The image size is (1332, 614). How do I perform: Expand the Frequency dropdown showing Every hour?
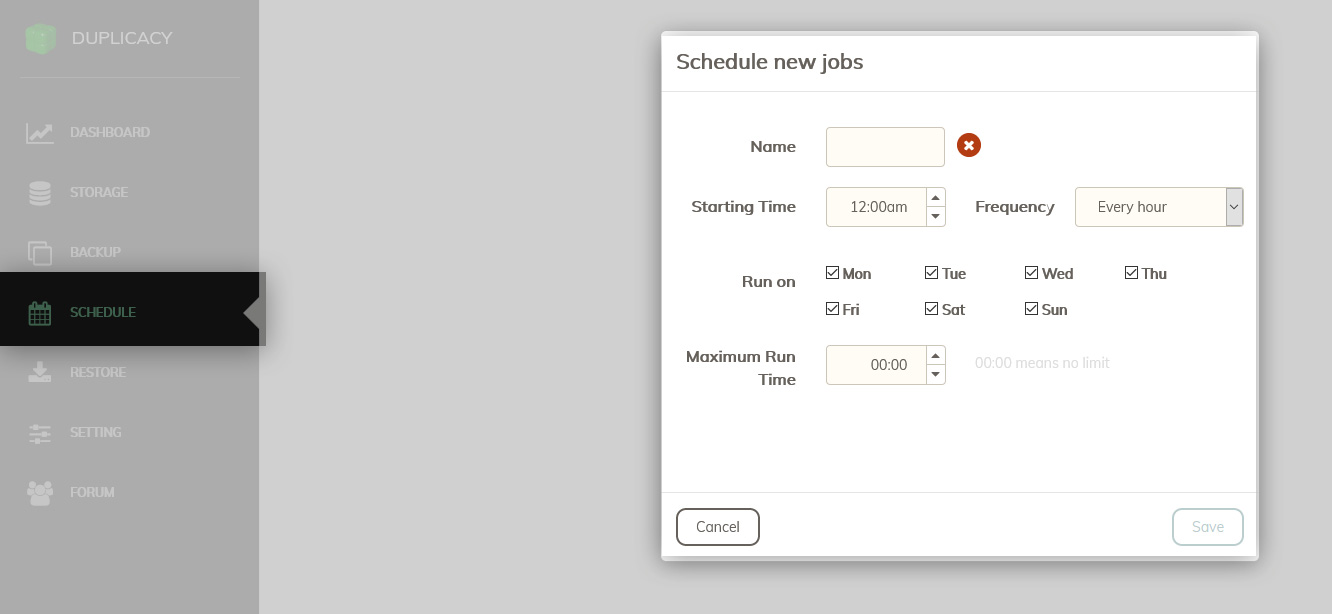point(1159,207)
